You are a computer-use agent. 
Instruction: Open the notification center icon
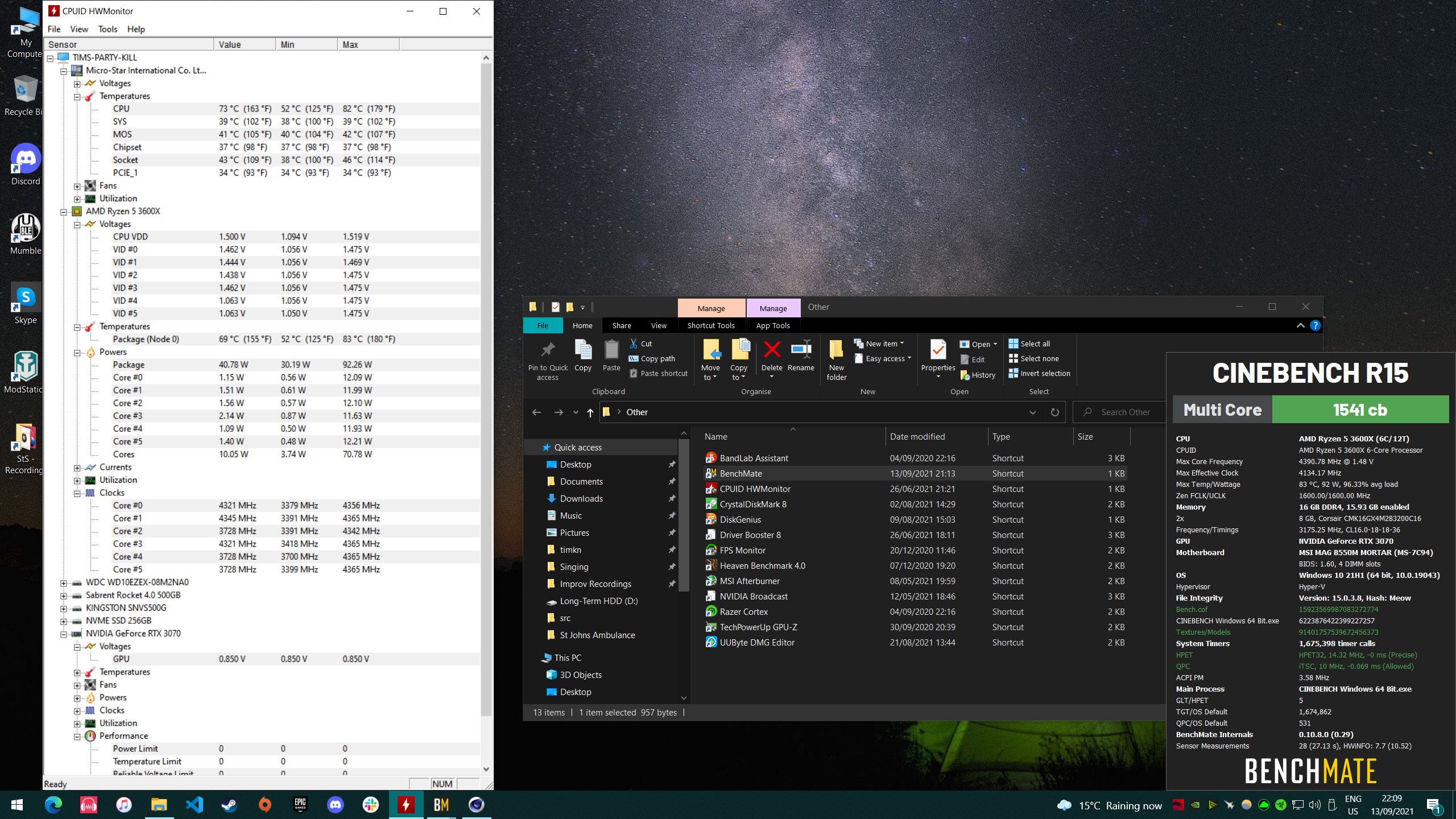tap(1434, 805)
